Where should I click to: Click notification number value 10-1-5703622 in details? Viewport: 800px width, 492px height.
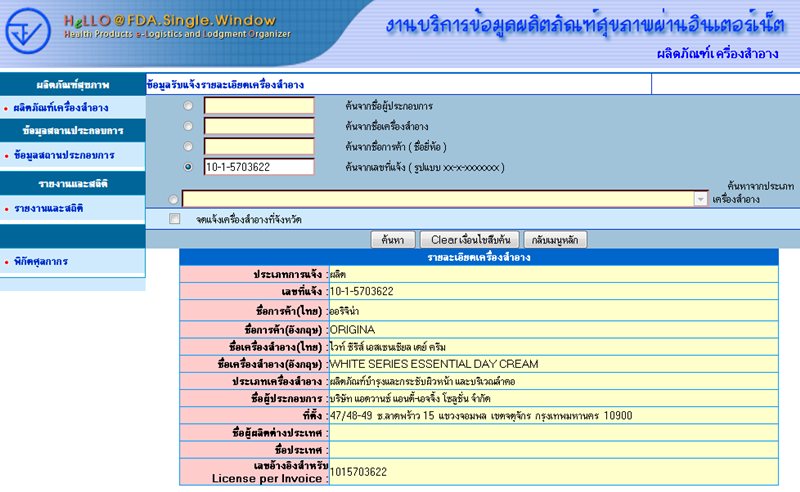coord(362,291)
